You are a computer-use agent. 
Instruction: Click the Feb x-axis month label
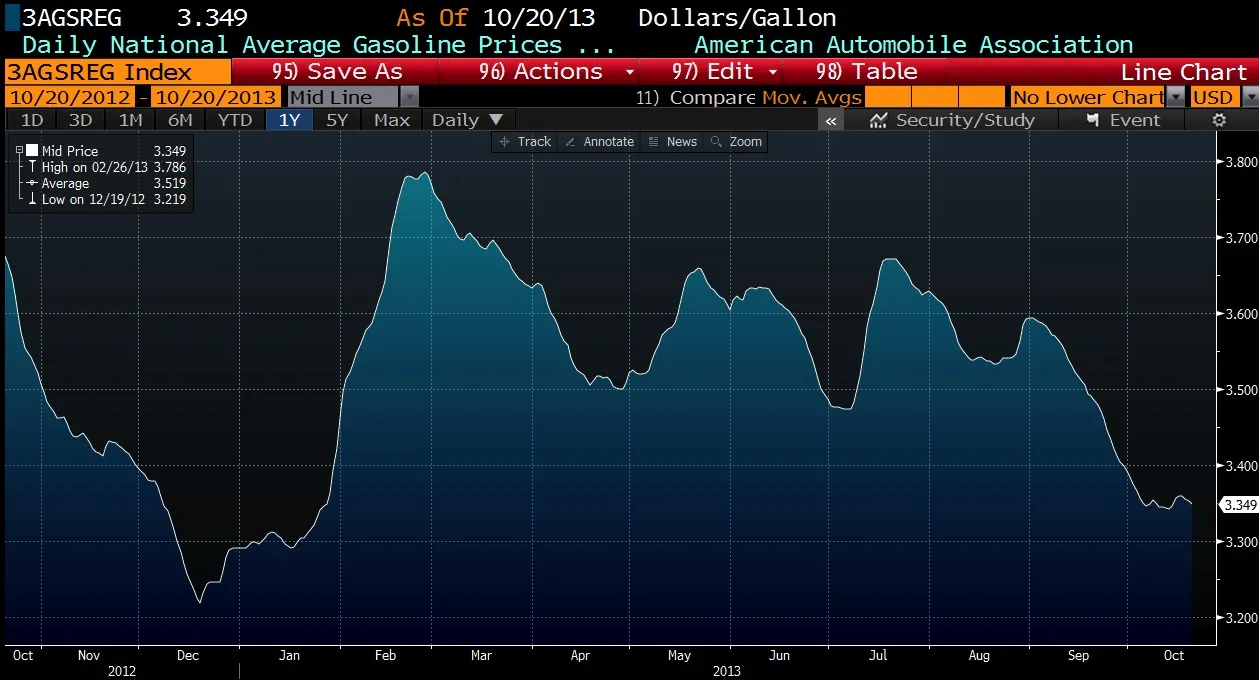(385, 656)
